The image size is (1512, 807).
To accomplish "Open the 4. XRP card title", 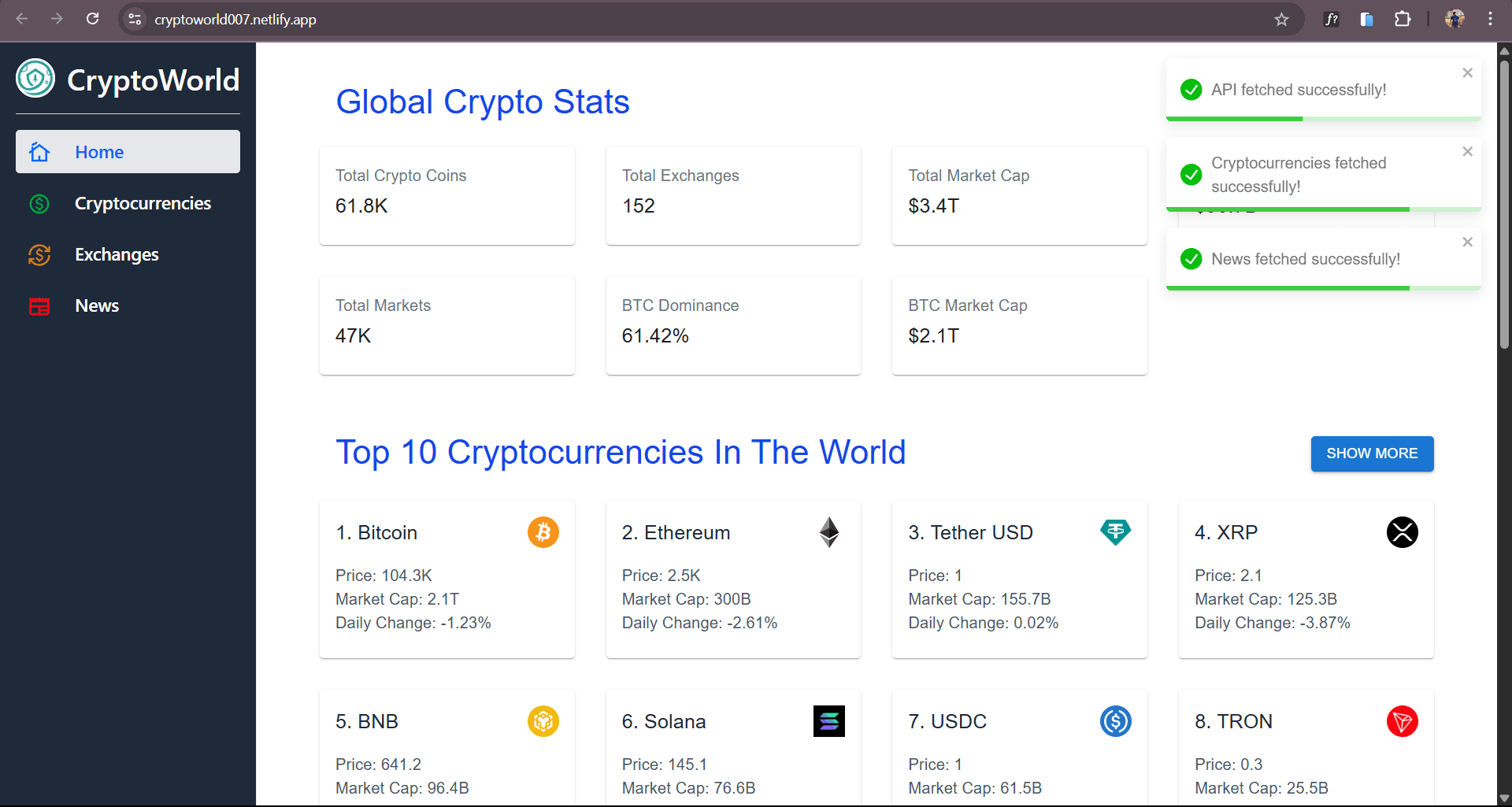I will click(1226, 533).
